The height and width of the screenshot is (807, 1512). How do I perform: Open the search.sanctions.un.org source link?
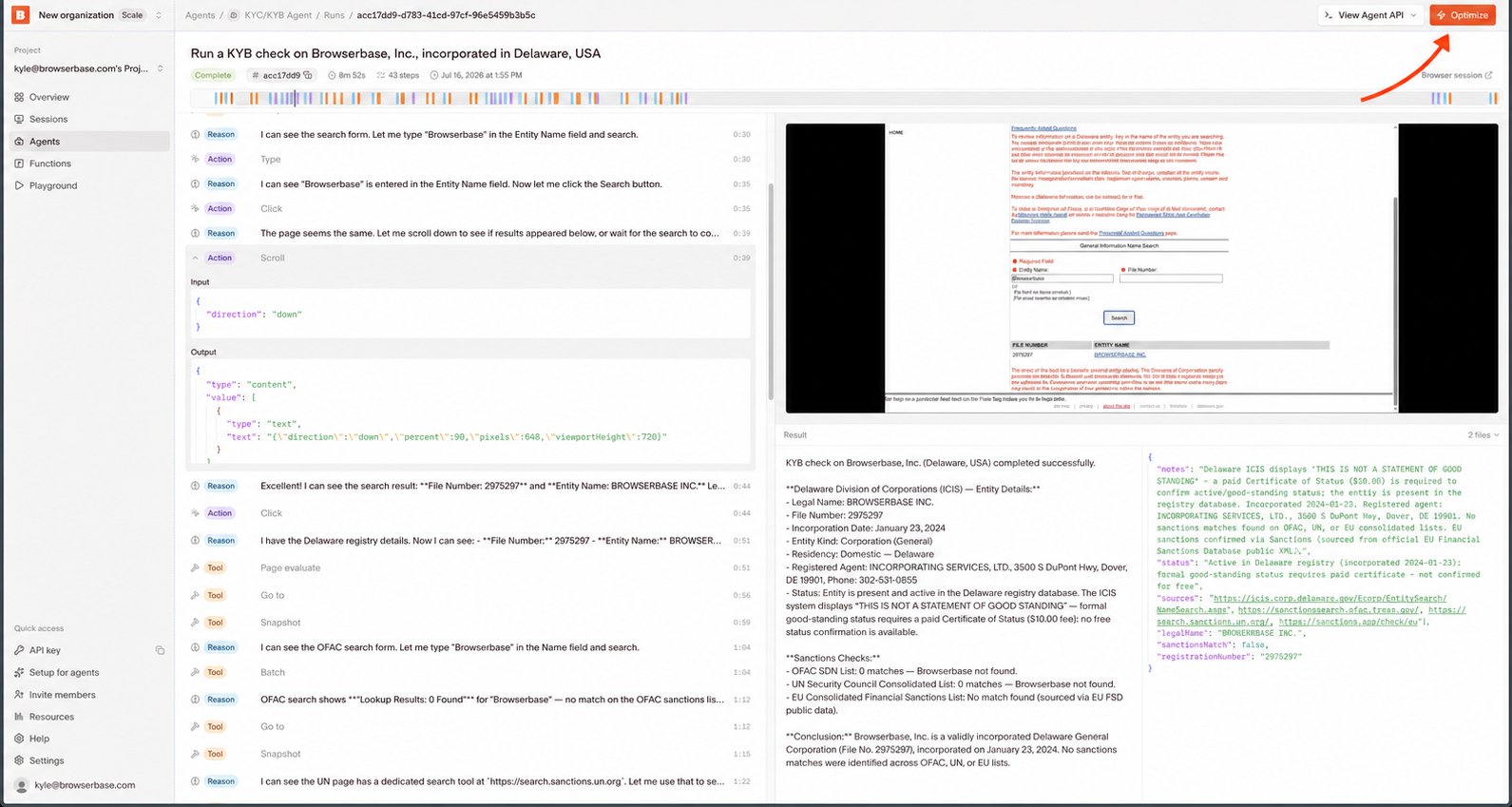click(x=1311, y=616)
